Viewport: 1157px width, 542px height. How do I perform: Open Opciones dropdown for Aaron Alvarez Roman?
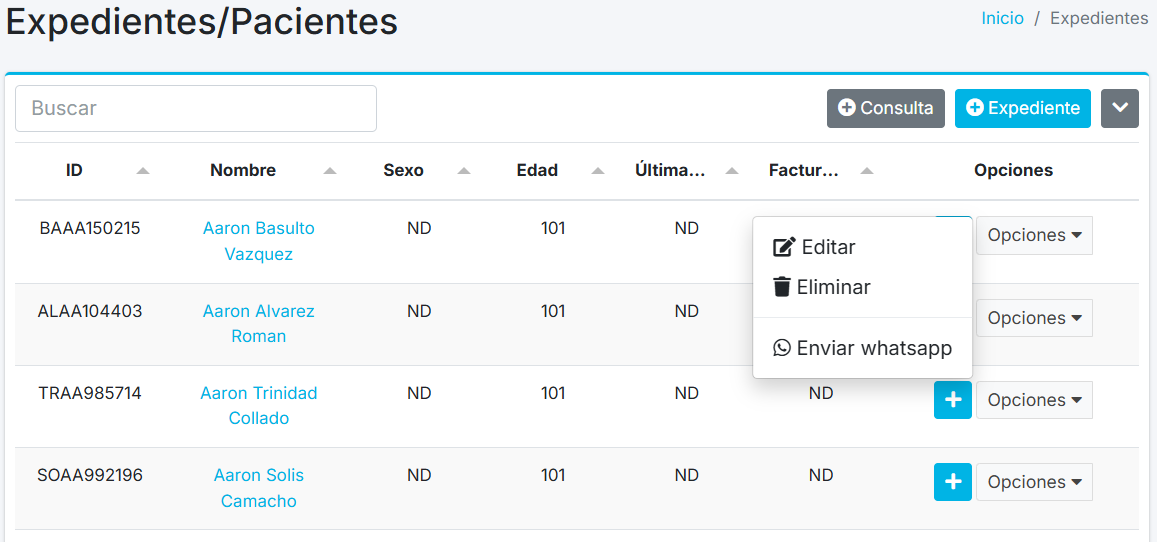coord(1034,318)
